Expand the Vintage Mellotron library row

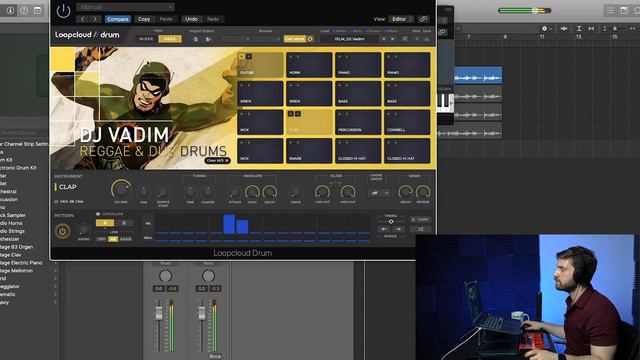[x=56, y=271]
